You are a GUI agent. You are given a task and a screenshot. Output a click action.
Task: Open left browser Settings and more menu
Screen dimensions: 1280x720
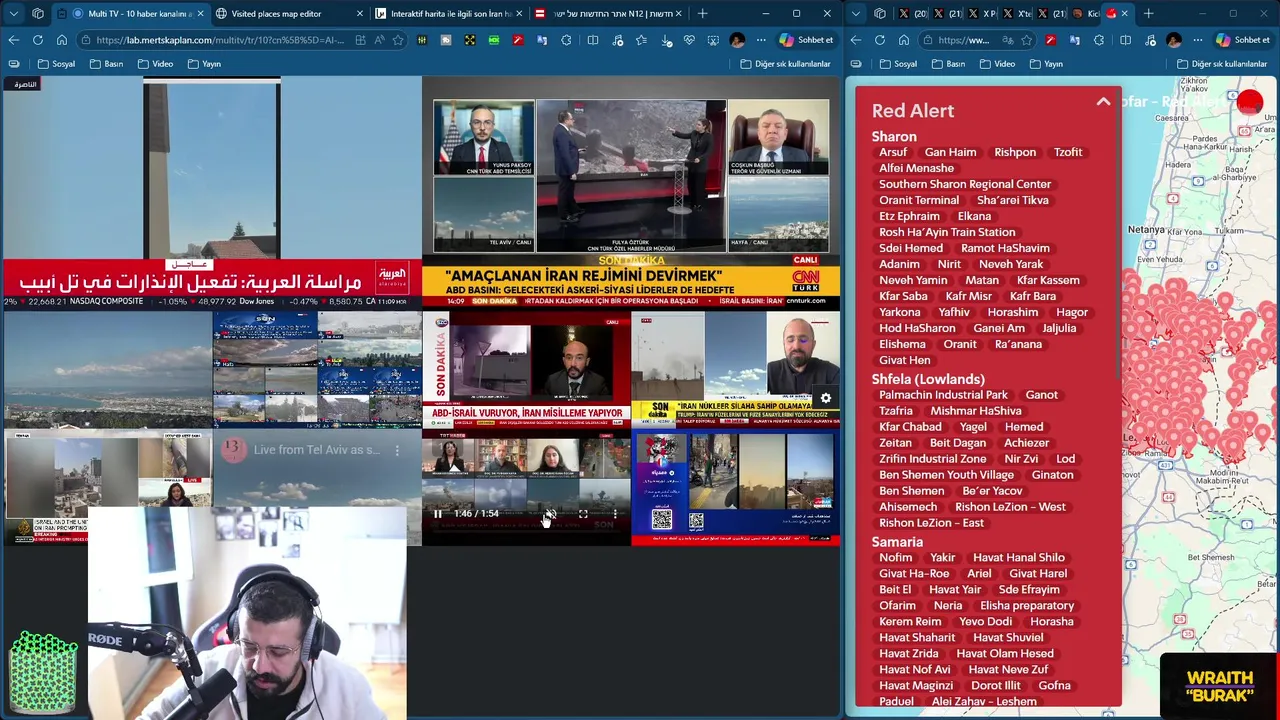coord(761,40)
